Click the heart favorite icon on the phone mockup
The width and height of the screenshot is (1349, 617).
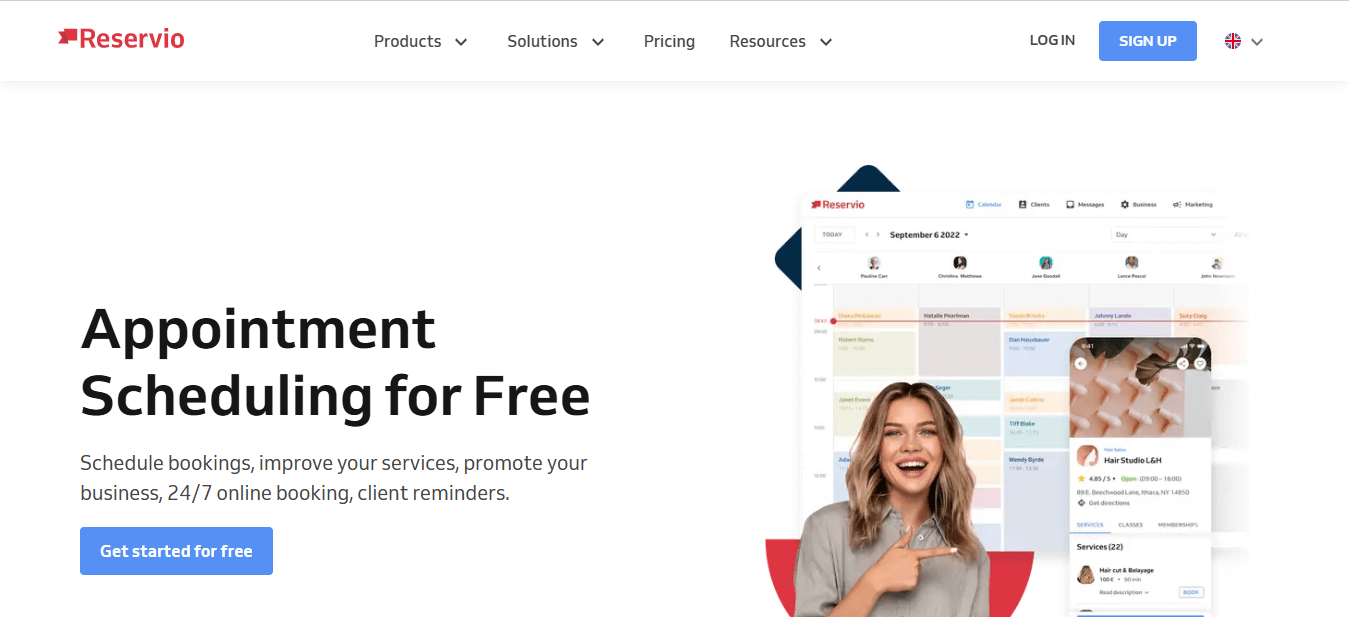[1200, 364]
